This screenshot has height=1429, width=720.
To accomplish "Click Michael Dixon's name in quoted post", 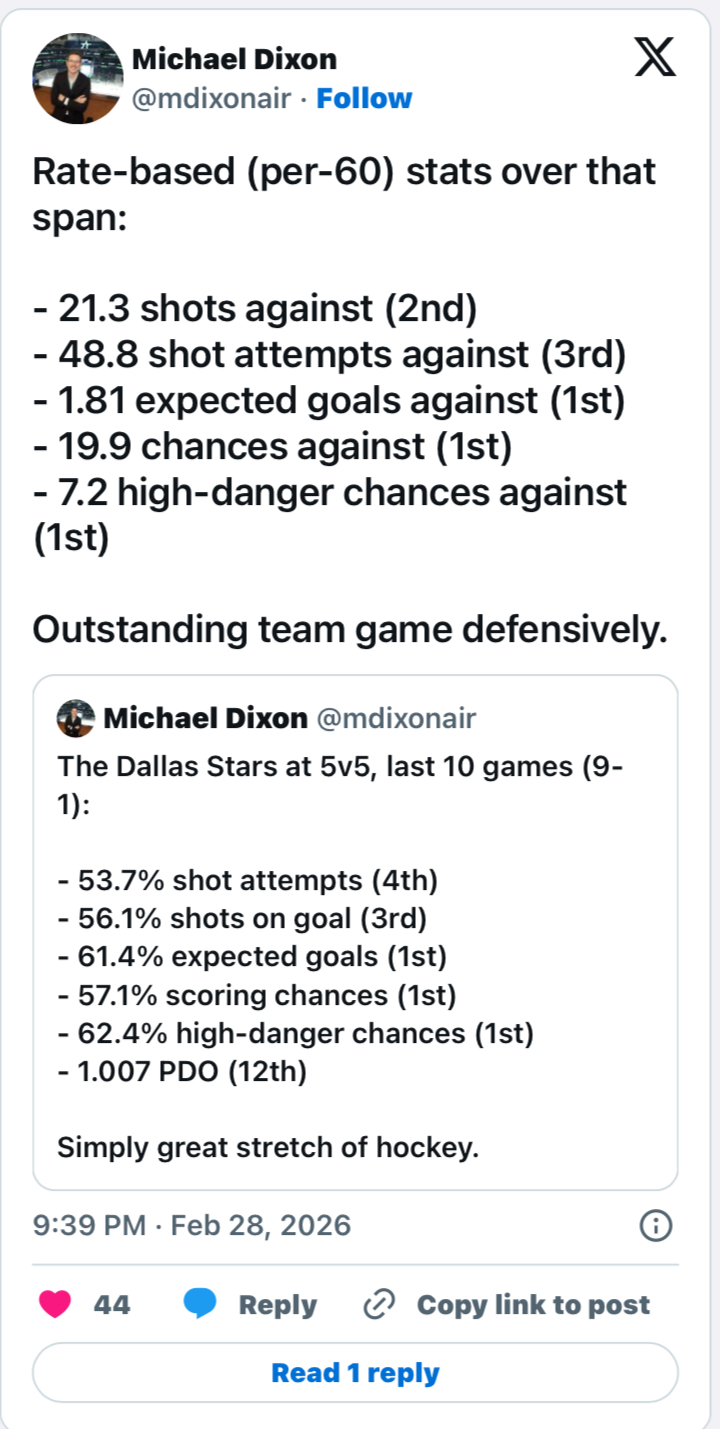I will coord(205,718).
